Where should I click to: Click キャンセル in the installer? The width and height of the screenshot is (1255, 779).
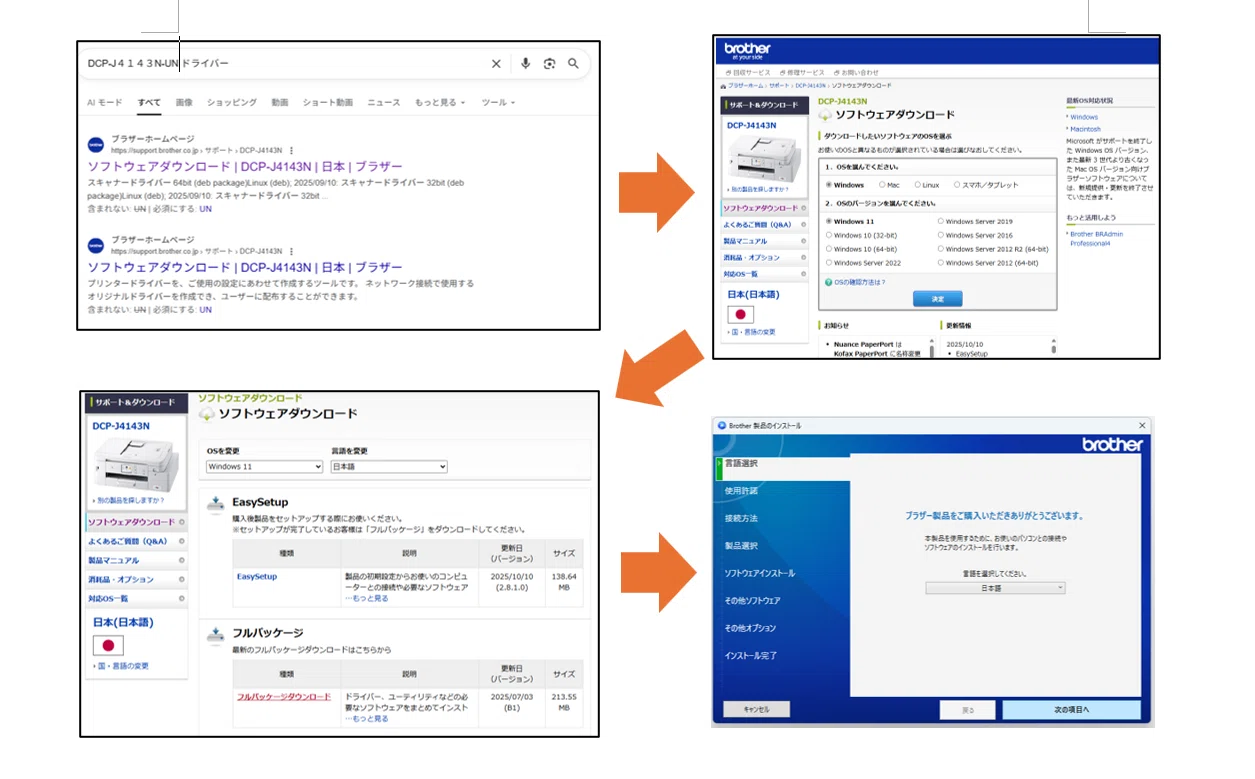(757, 710)
